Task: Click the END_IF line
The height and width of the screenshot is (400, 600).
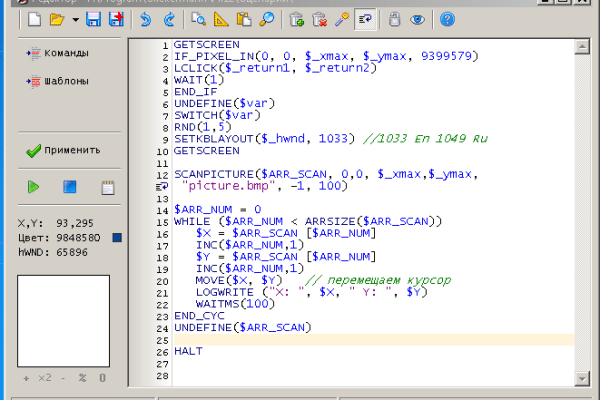Action: coord(196,92)
